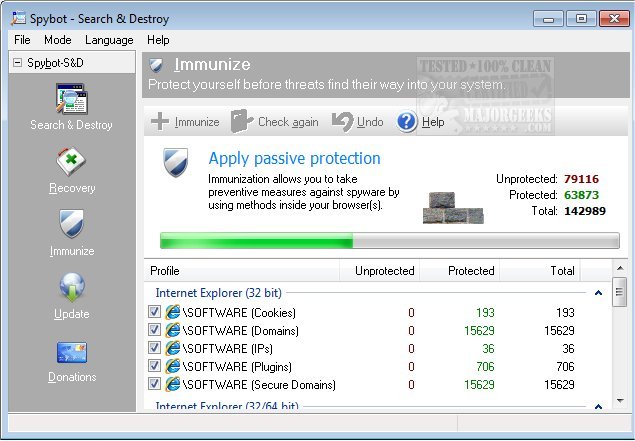Viewport: 635px width, 441px height.
Task: Open the Language menu
Action: (109, 40)
